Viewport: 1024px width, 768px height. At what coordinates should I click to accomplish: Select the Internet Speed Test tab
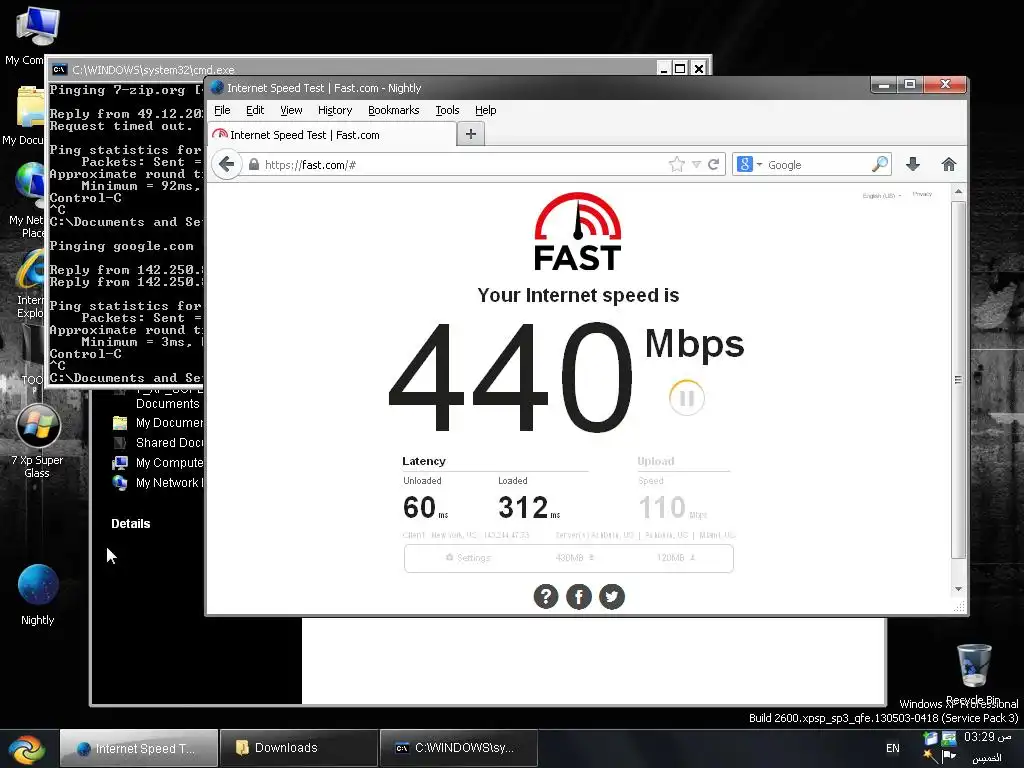click(332, 135)
